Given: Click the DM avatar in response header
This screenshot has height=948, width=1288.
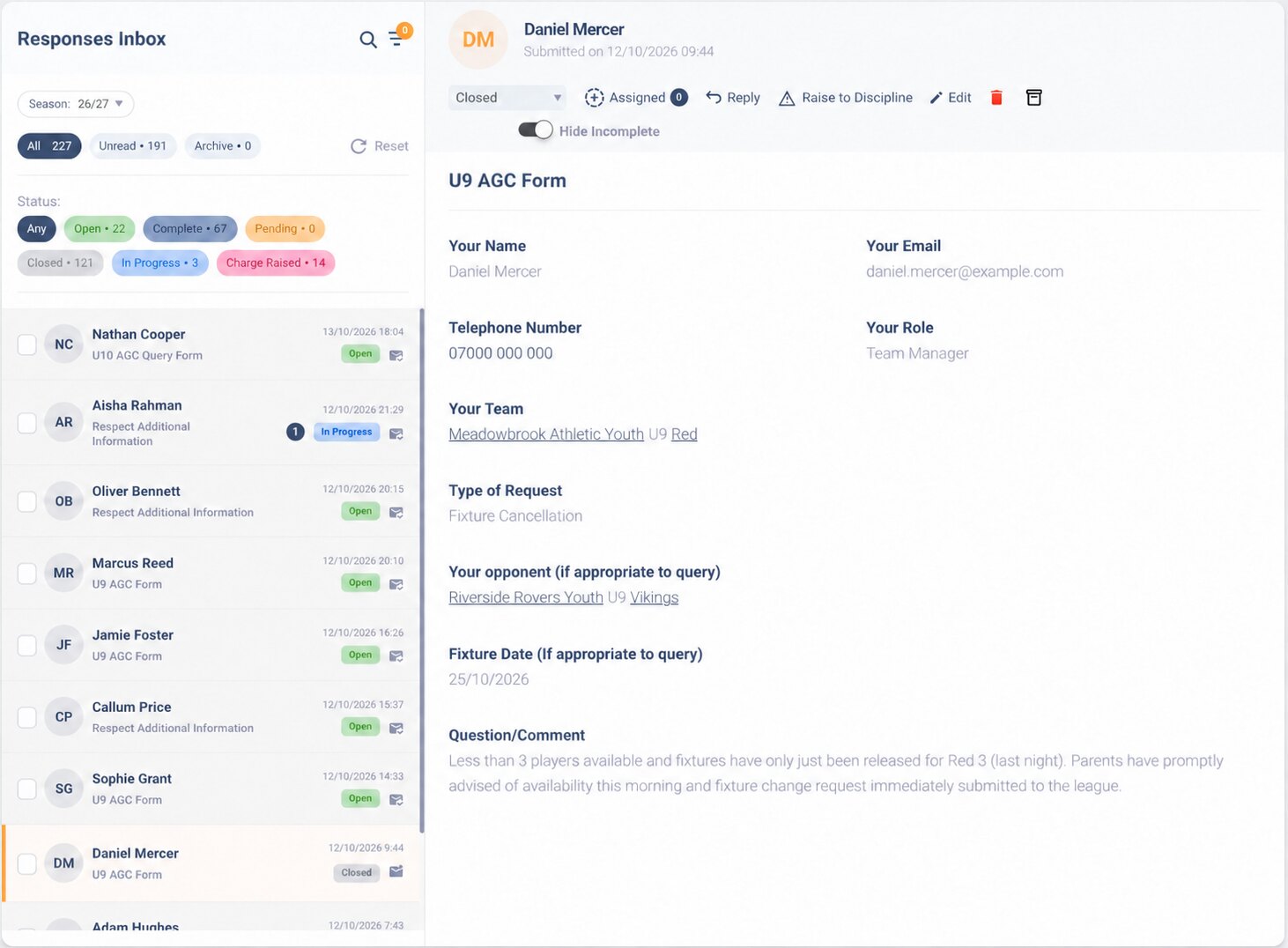Looking at the screenshot, I should pyautogui.click(x=478, y=40).
